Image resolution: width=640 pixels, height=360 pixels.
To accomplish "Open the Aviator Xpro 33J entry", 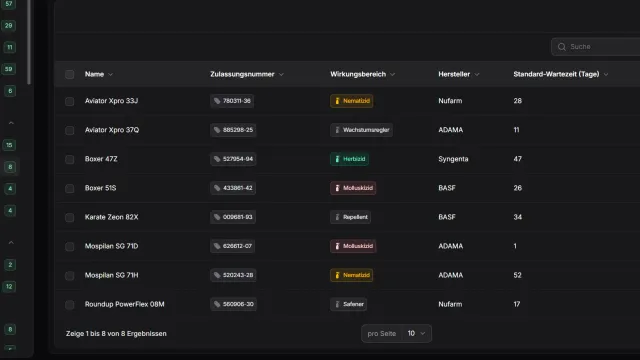I will coord(111,101).
